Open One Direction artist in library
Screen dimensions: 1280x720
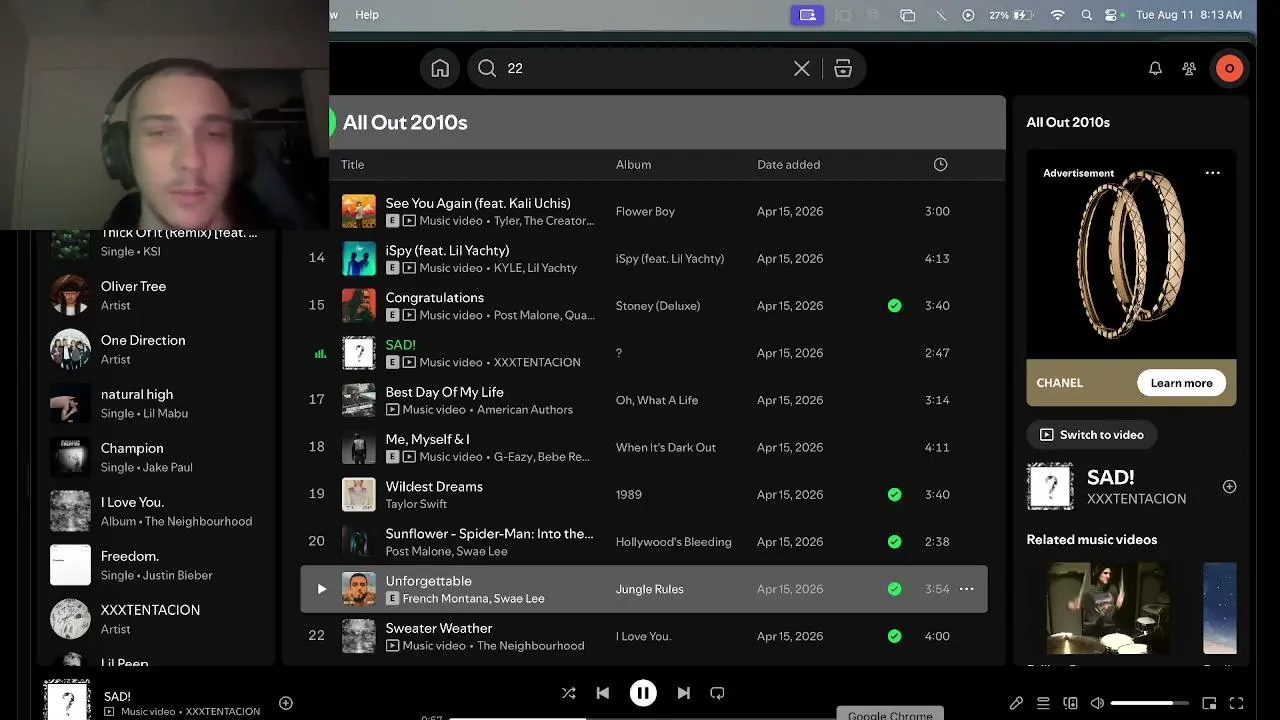tap(156, 349)
